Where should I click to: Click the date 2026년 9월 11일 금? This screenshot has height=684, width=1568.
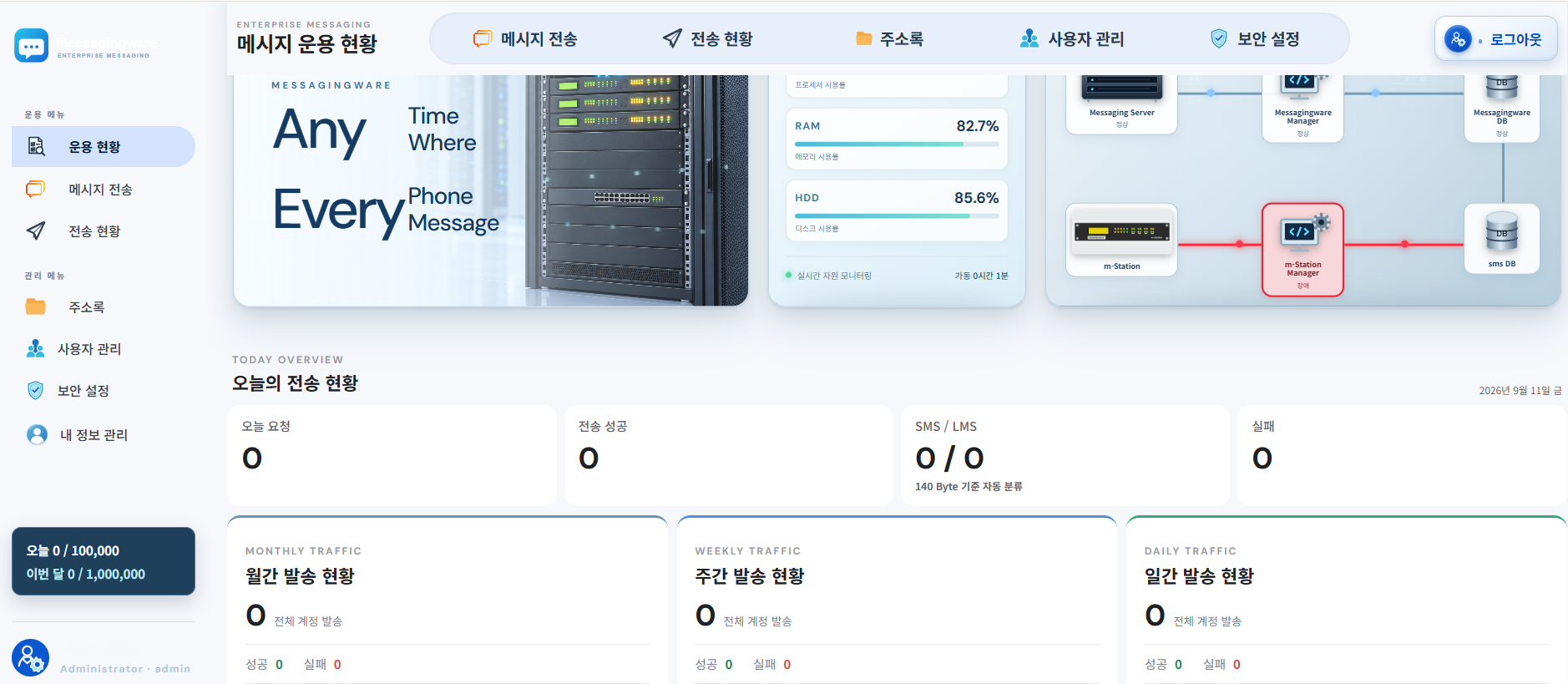coord(1520,391)
